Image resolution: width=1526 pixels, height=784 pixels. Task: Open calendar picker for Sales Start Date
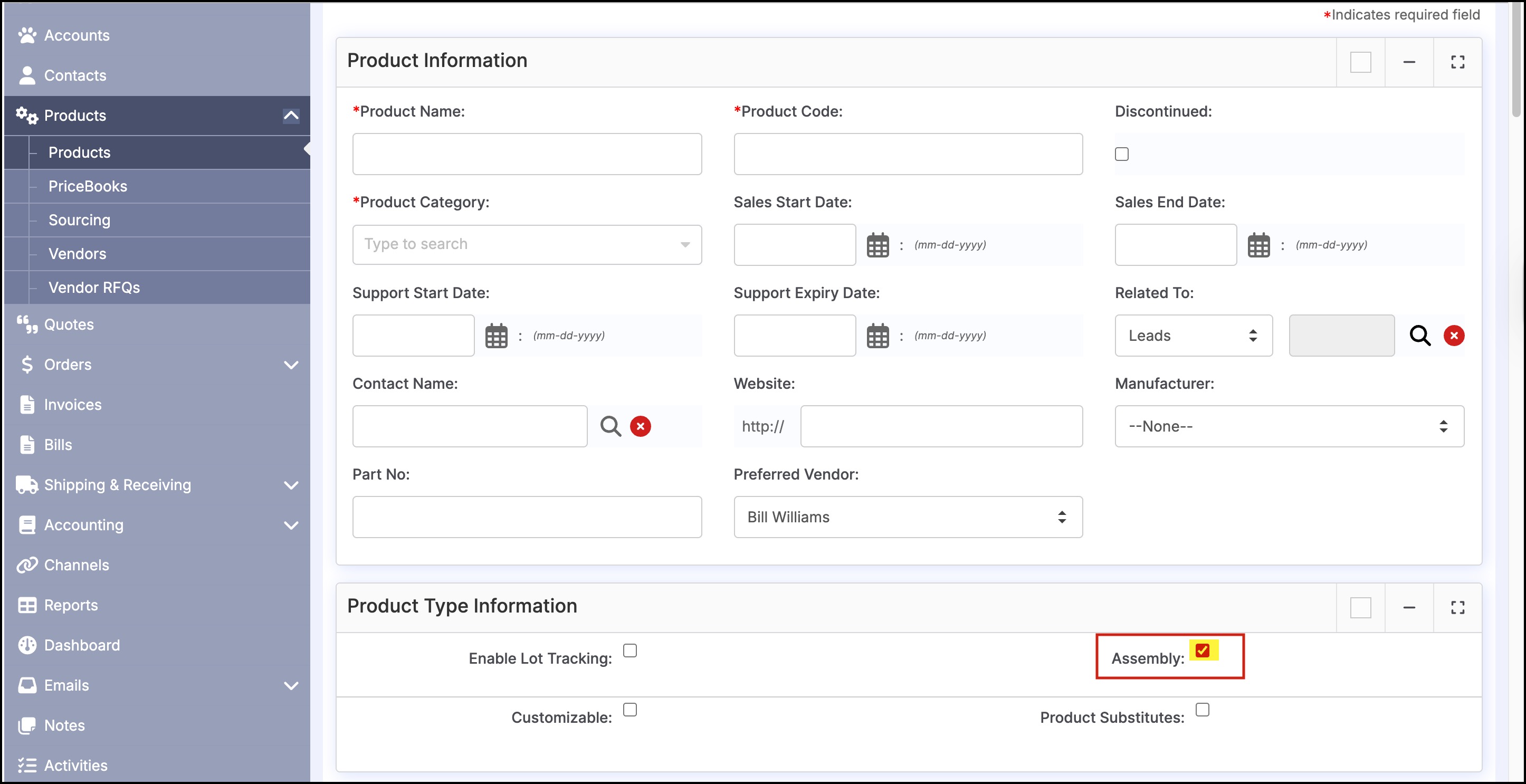[878, 245]
